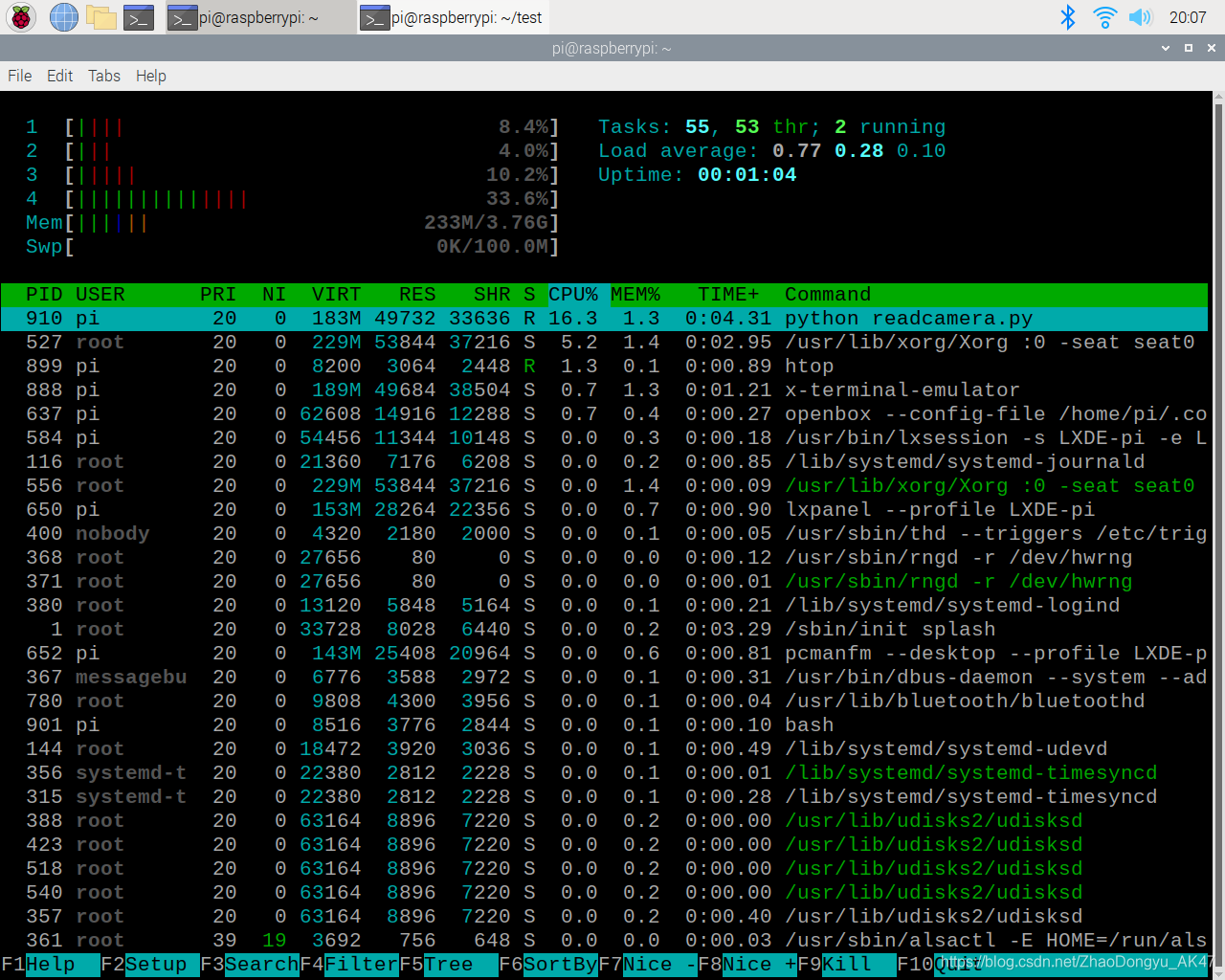Viewport: 1225px width, 980px height.
Task: Close the terminal window
Action: tap(1212, 48)
